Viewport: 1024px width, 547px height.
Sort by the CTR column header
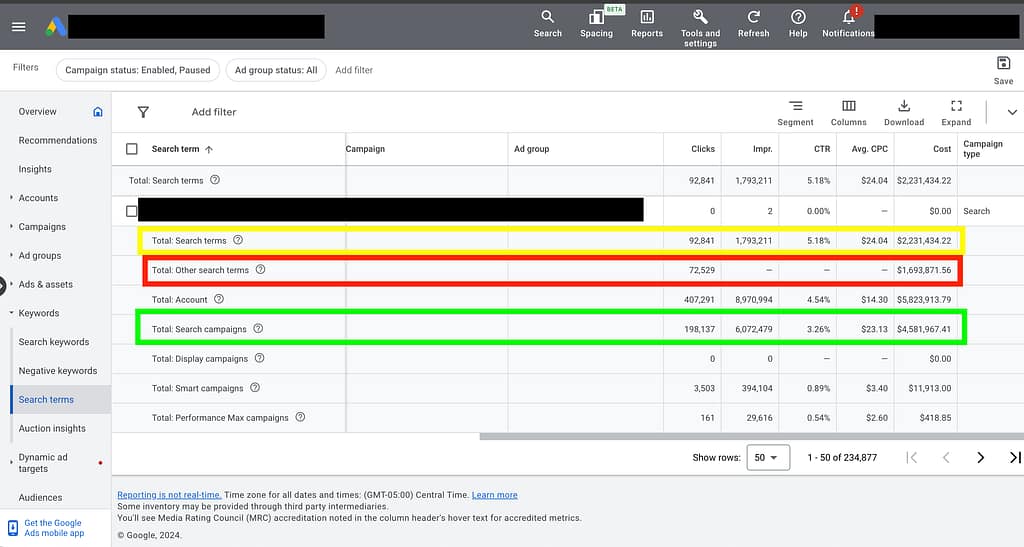pos(822,149)
